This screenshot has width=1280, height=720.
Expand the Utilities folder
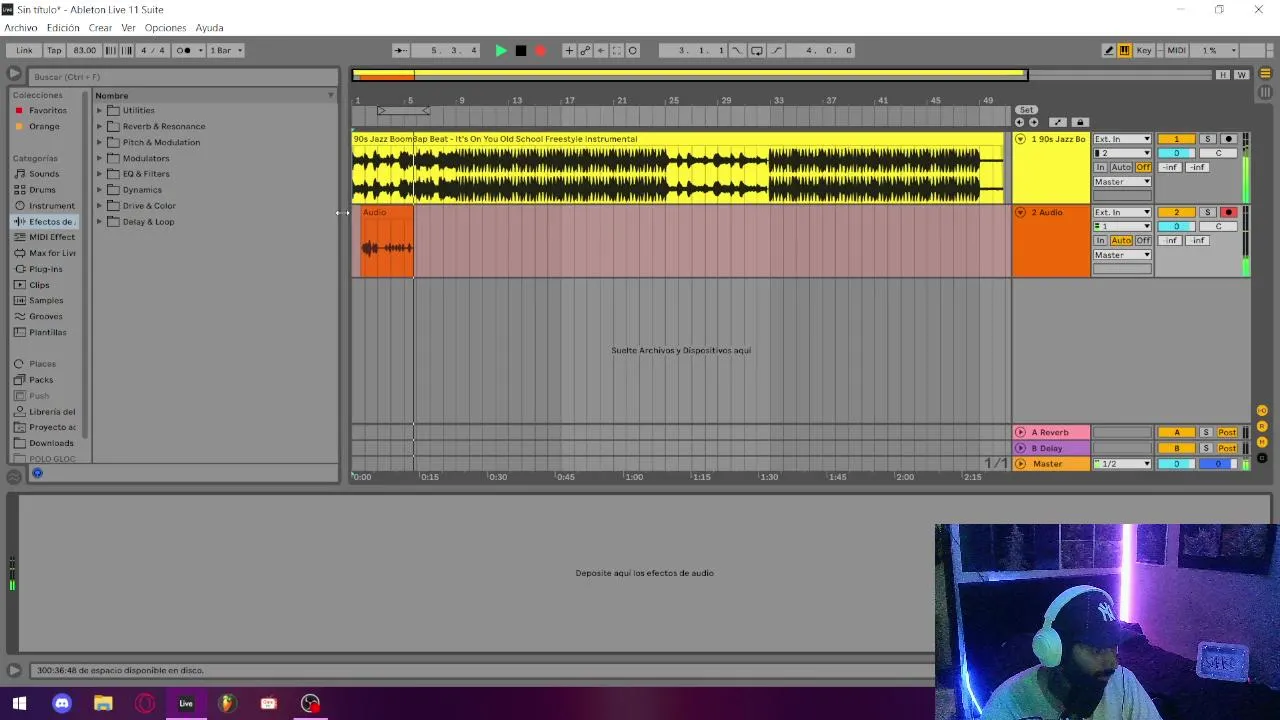coord(100,110)
